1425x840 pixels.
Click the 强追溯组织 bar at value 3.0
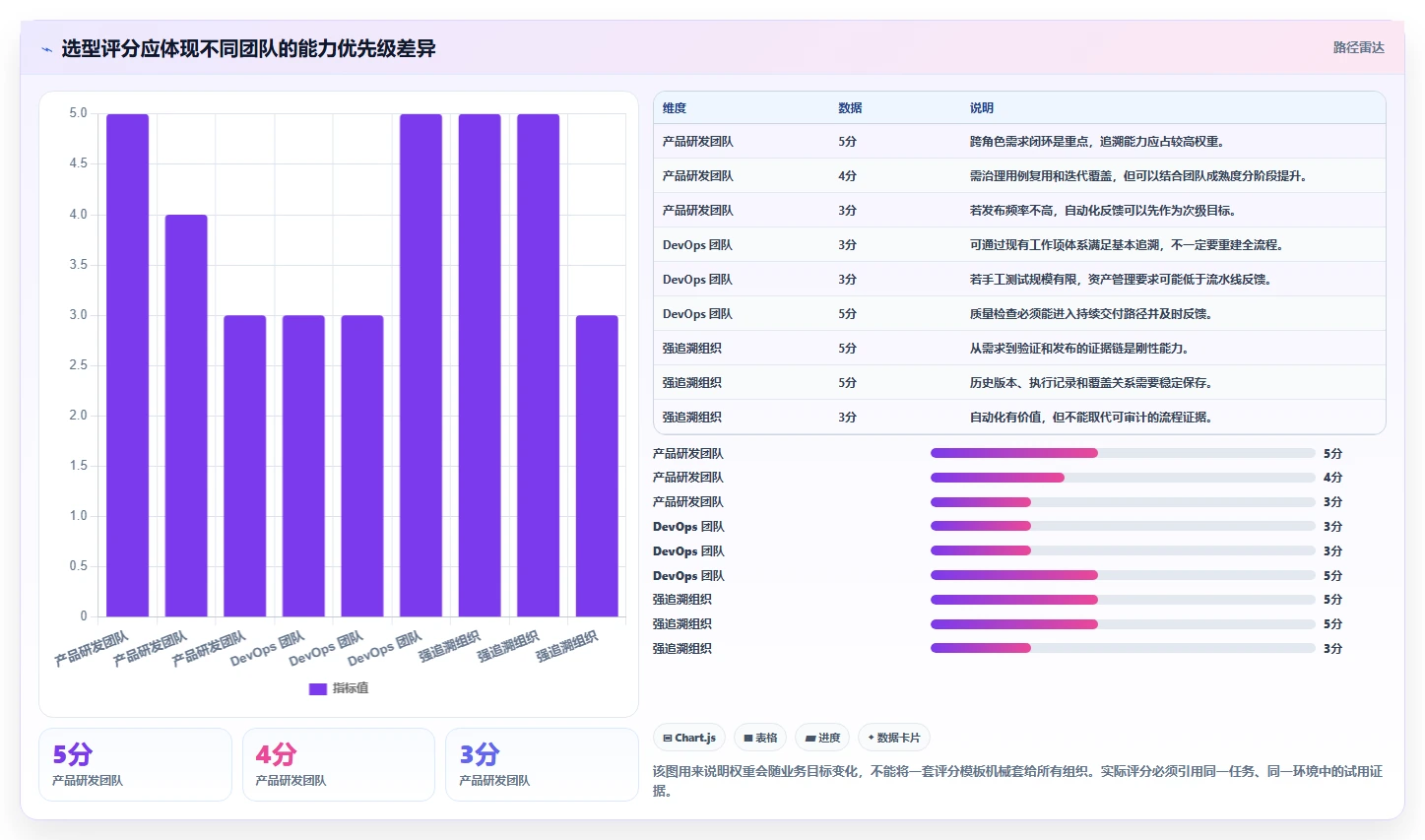tap(597, 466)
